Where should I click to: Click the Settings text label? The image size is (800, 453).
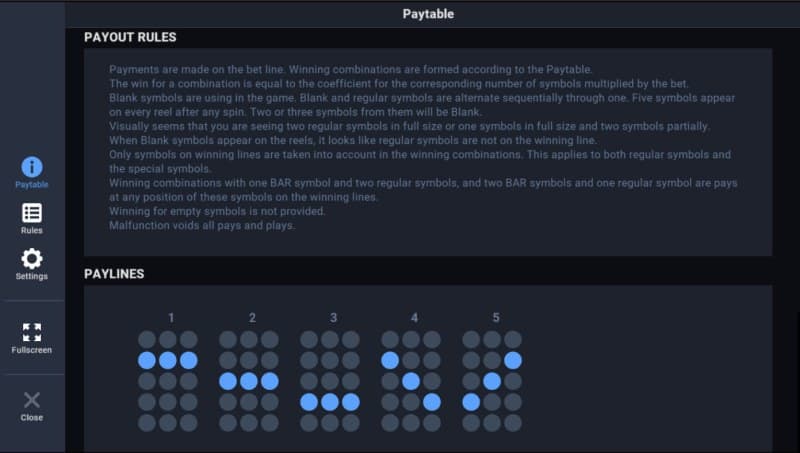click(32, 277)
